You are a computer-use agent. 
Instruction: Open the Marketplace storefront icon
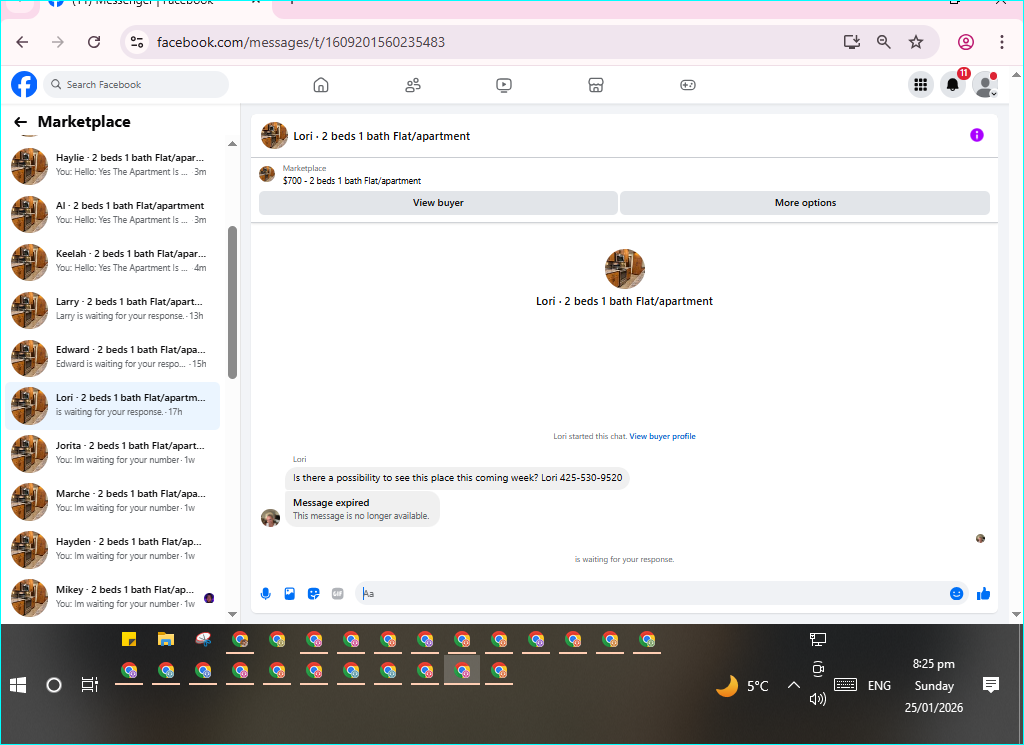[x=596, y=85]
